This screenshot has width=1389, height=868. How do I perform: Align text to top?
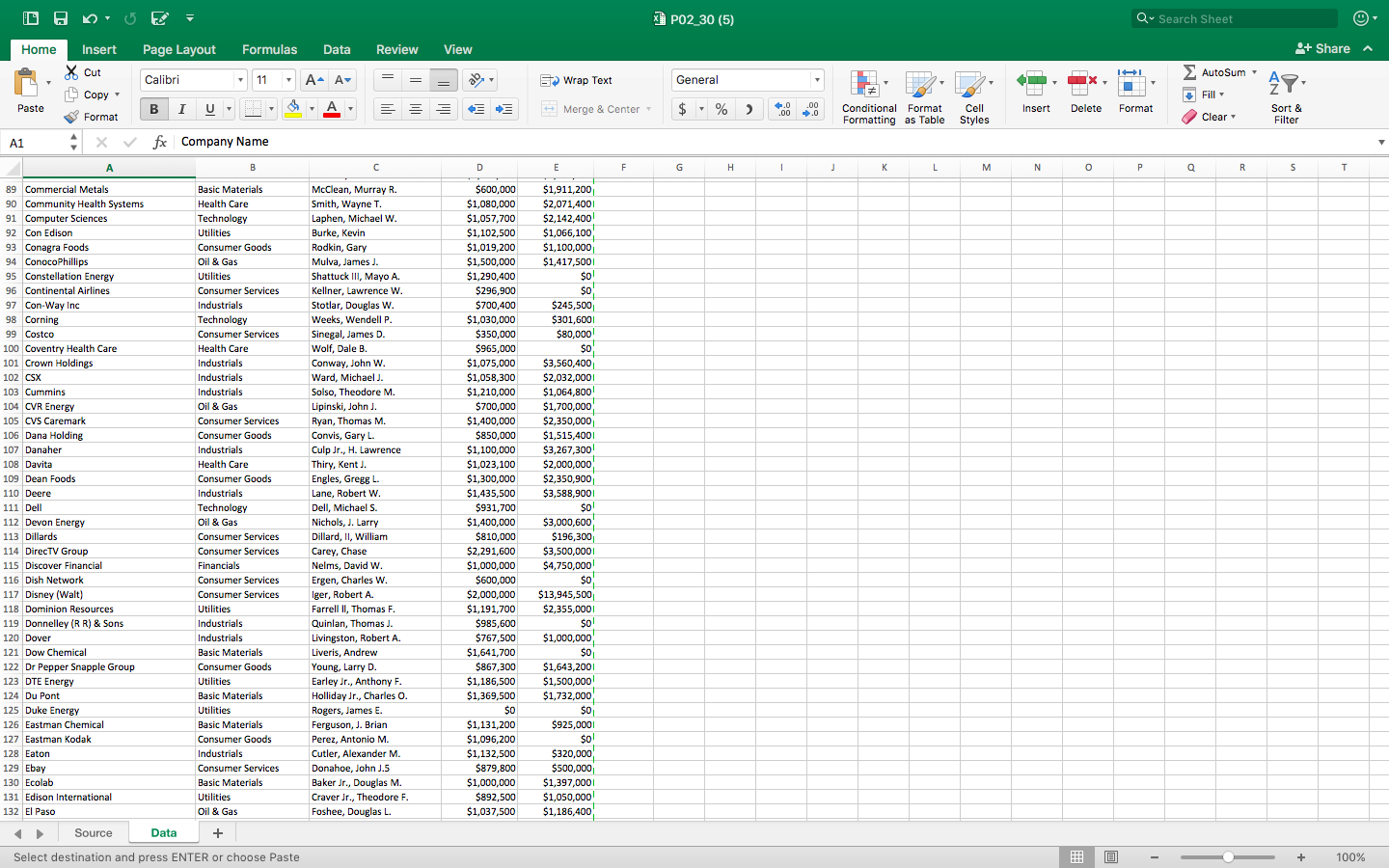(x=388, y=80)
